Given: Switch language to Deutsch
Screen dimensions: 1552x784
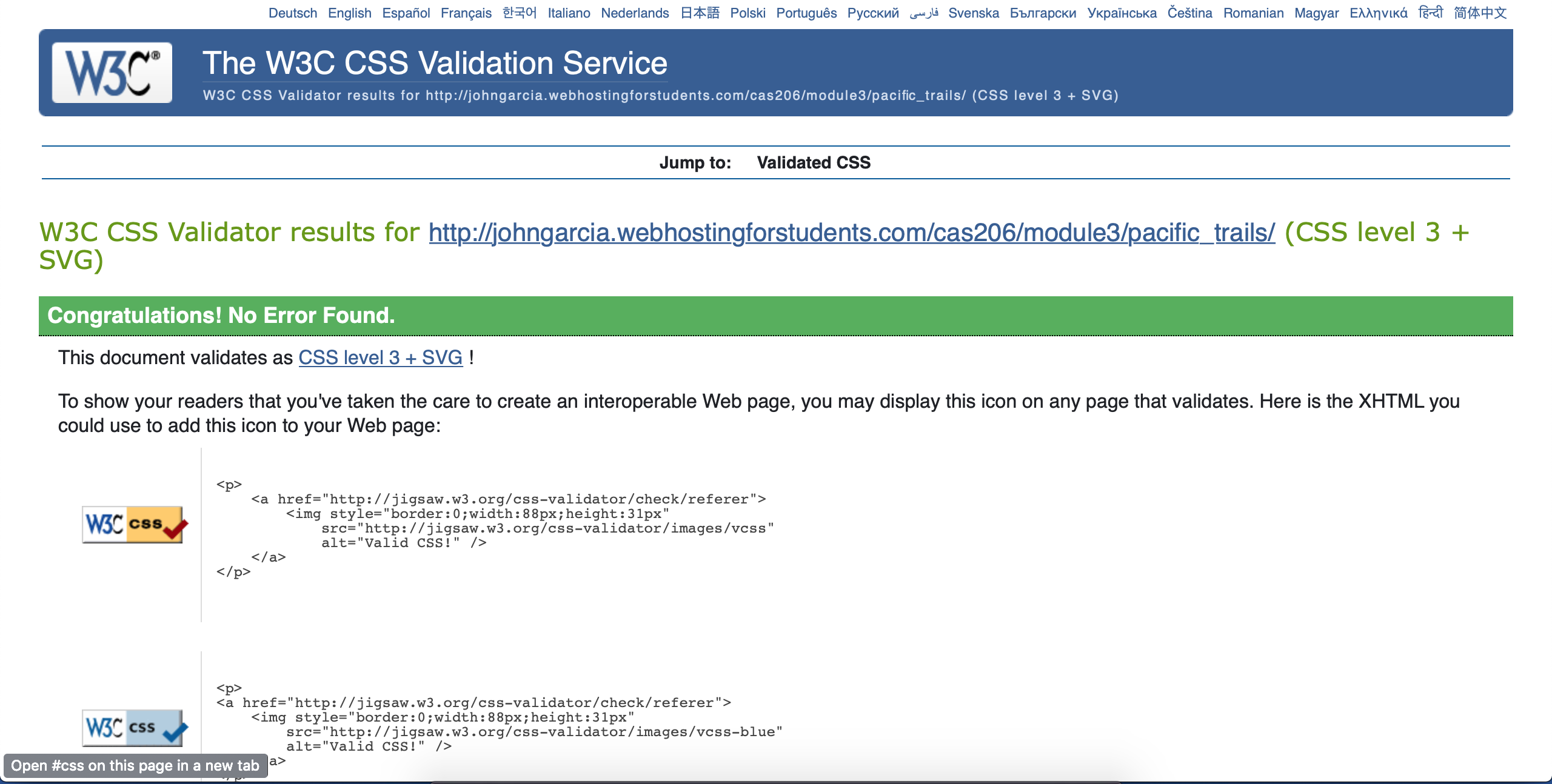Looking at the screenshot, I should [292, 13].
